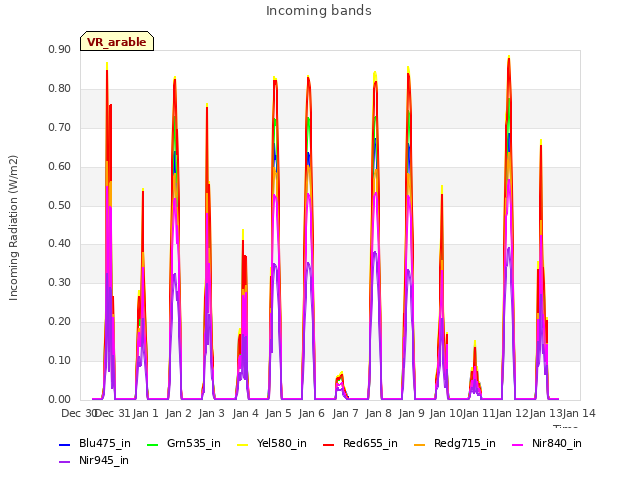This screenshot has height=480, width=640.
Task: Toggle the Redg715_in legend entry
Action: pos(455,444)
